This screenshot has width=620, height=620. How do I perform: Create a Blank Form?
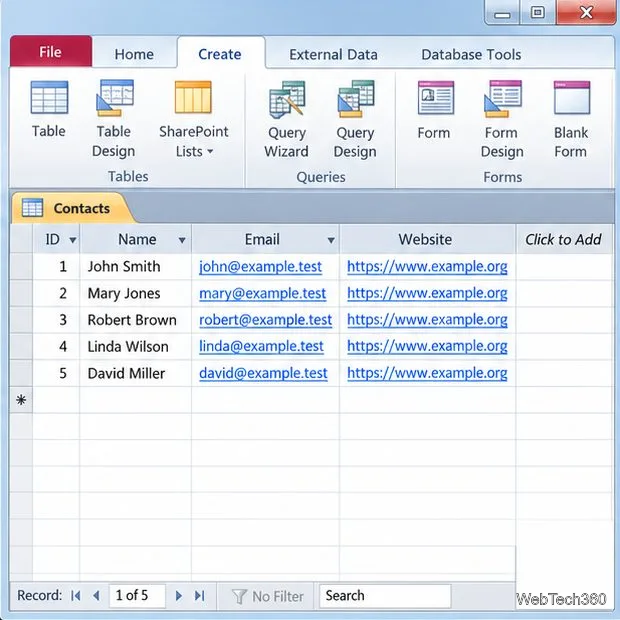571,119
